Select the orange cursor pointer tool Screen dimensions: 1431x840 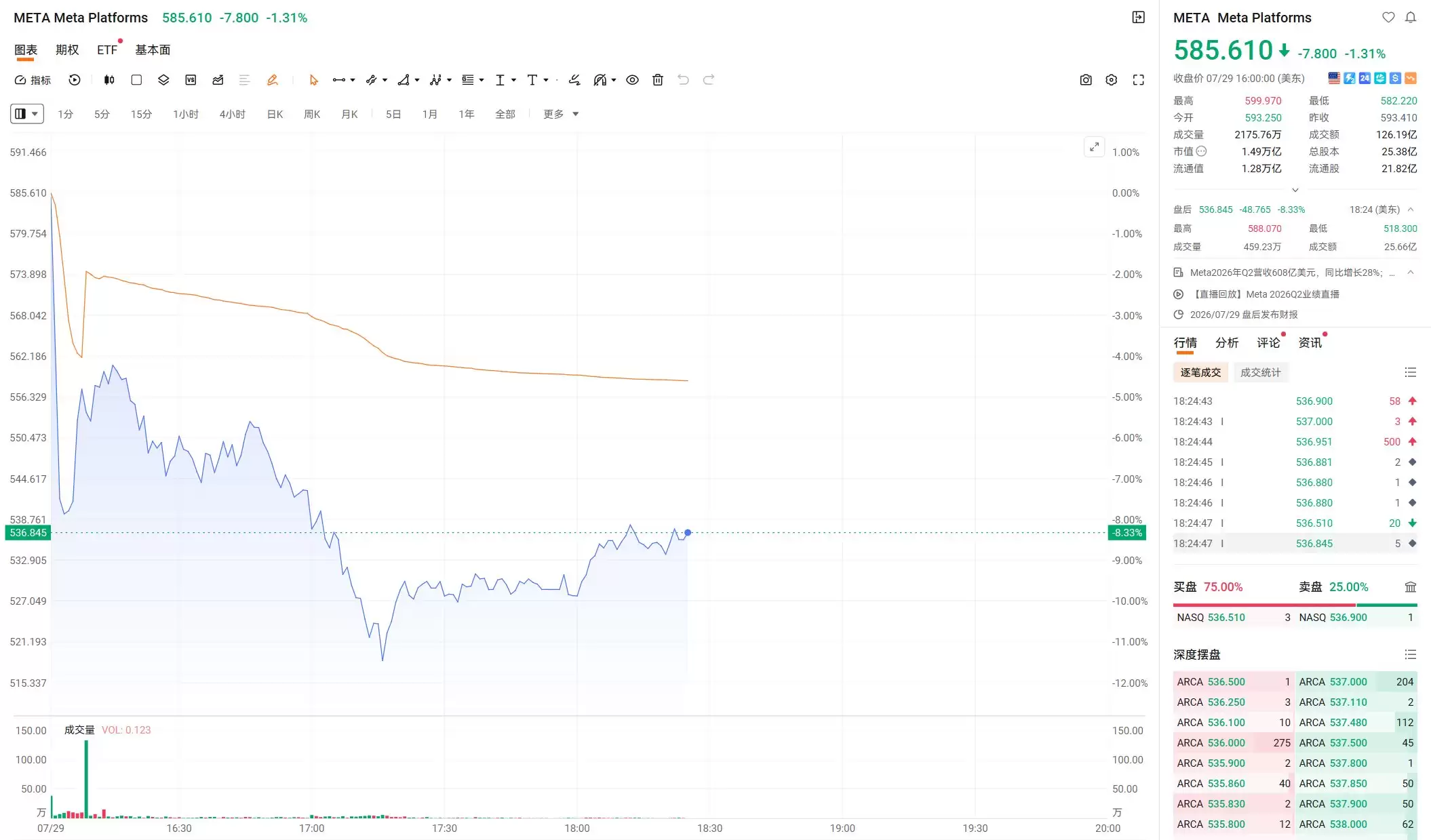click(x=313, y=80)
